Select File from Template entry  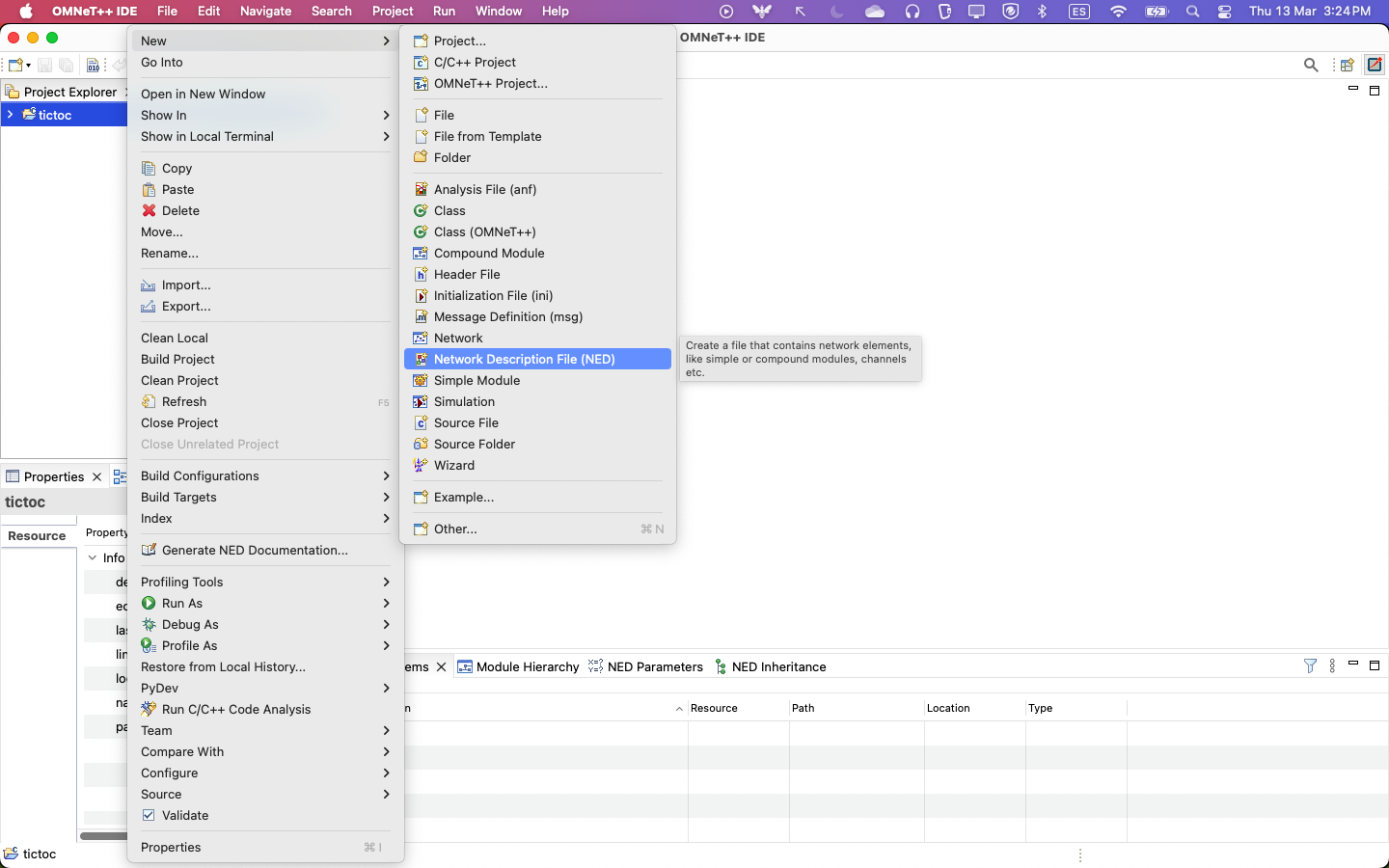pos(537,136)
